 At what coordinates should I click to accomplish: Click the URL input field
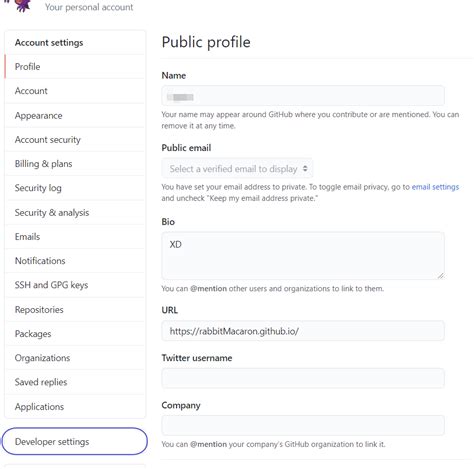pyautogui.click(x=303, y=331)
